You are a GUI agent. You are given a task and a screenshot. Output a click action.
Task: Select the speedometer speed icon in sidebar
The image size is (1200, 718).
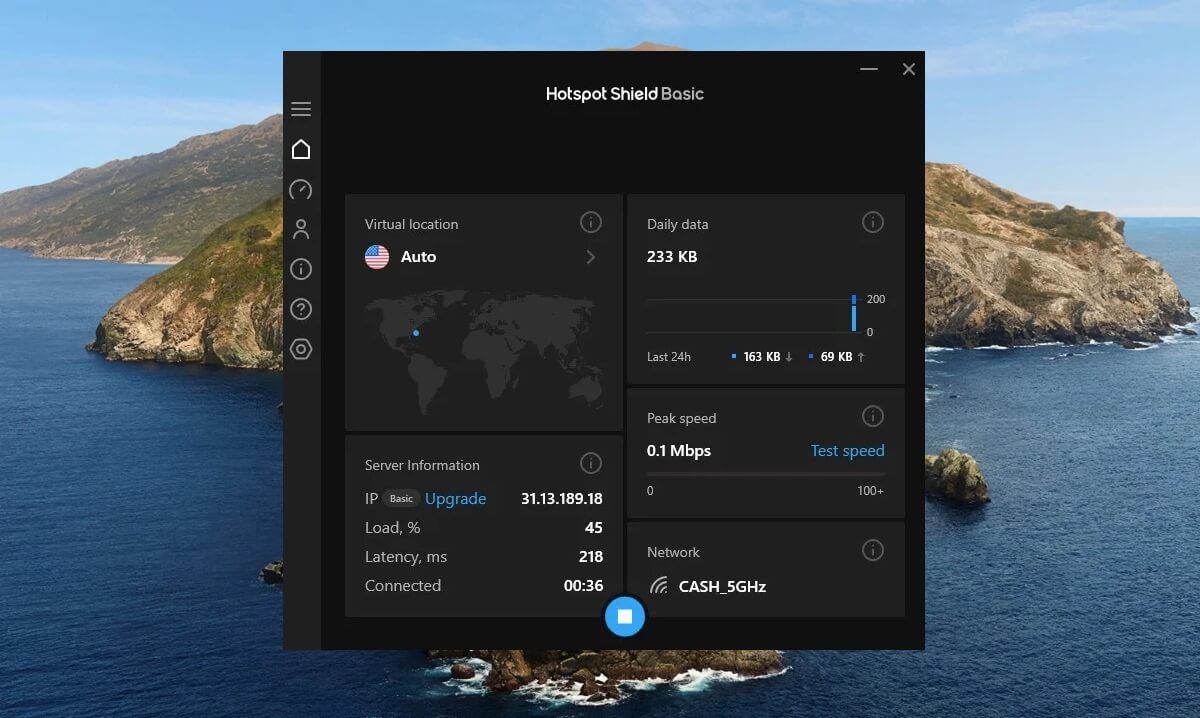click(301, 189)
